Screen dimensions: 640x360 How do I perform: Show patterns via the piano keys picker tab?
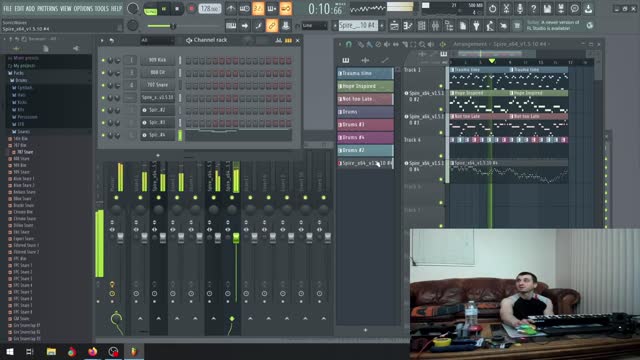click(x=346, y=60)
